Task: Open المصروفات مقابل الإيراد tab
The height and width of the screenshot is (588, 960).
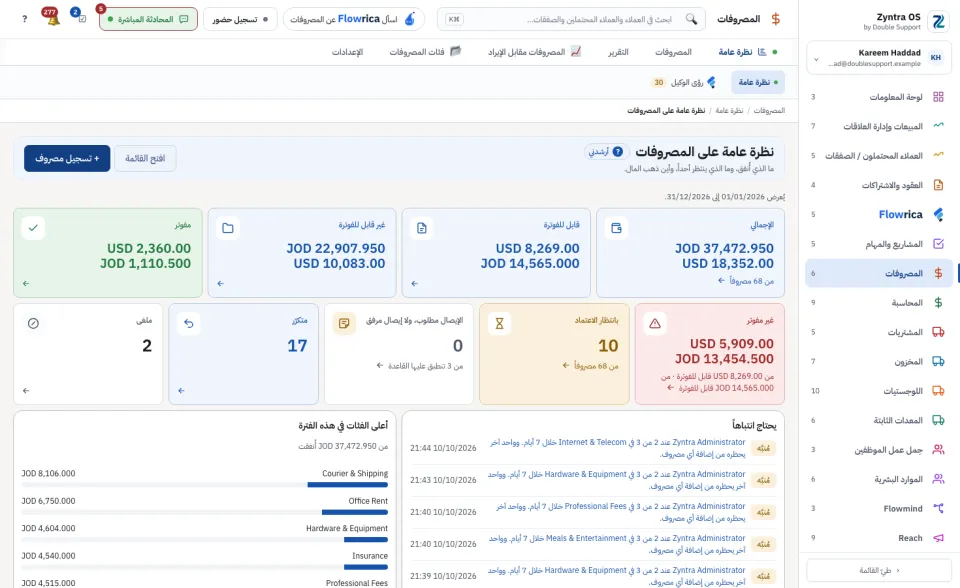Action: 534,52
